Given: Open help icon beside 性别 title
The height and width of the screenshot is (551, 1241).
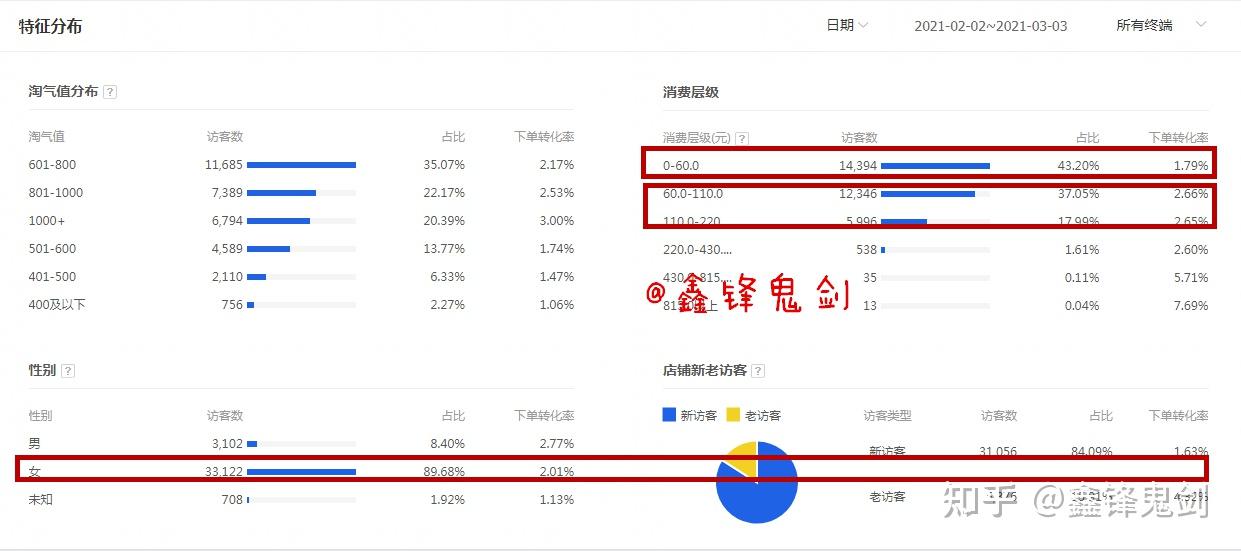Looking at the screenshot, I should click(x=68, y=371).
